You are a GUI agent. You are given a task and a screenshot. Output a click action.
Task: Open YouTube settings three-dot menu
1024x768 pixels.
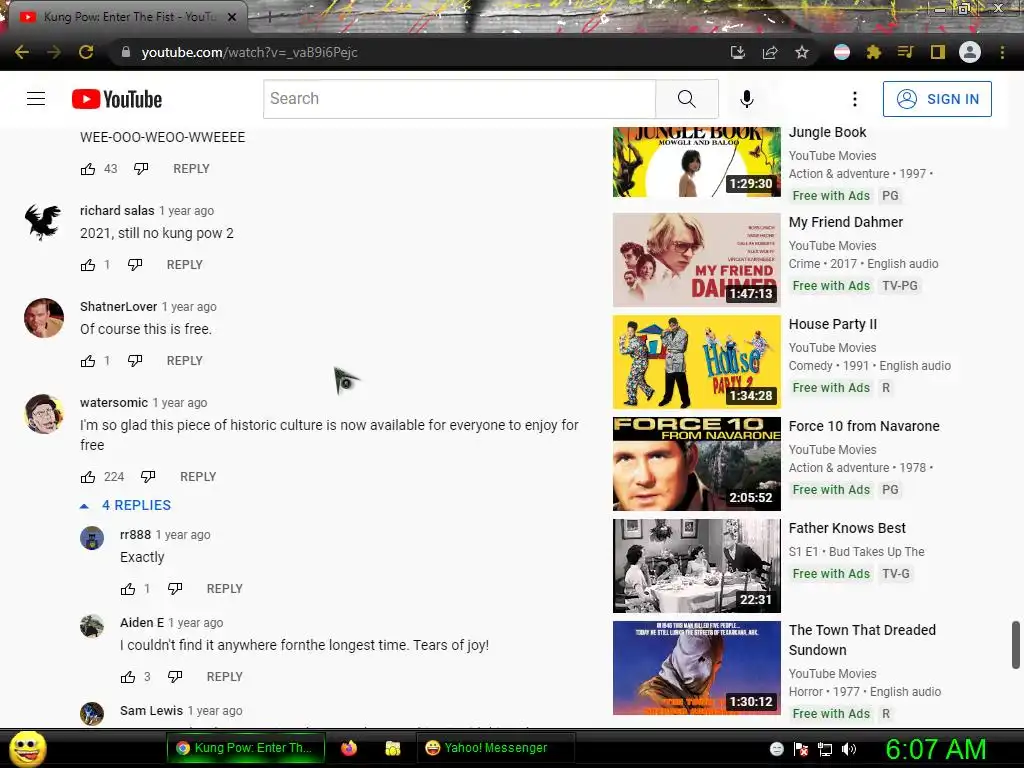[x=854, y=99]
